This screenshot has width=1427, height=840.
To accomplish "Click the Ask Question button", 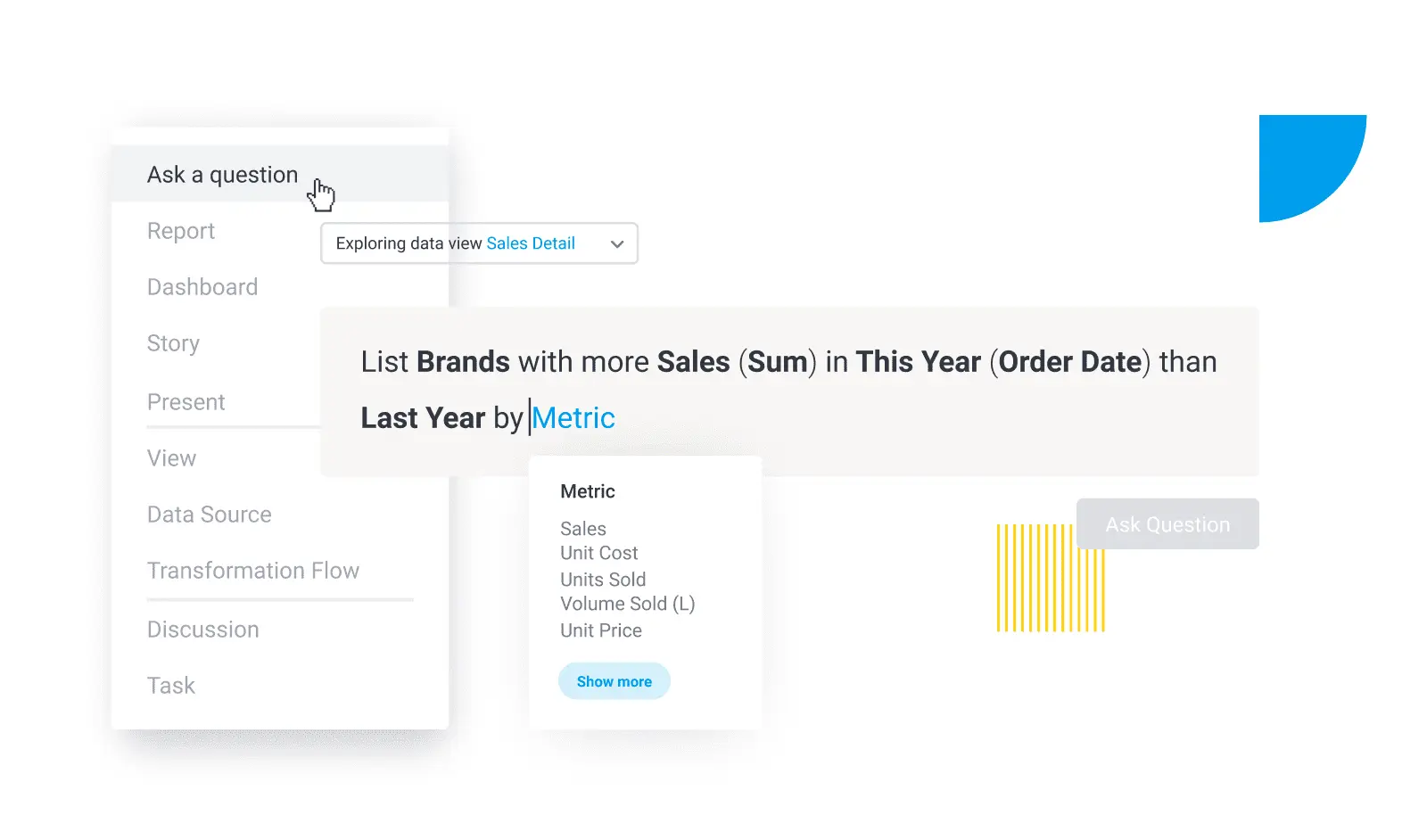I will click(x=1167, y=524).
